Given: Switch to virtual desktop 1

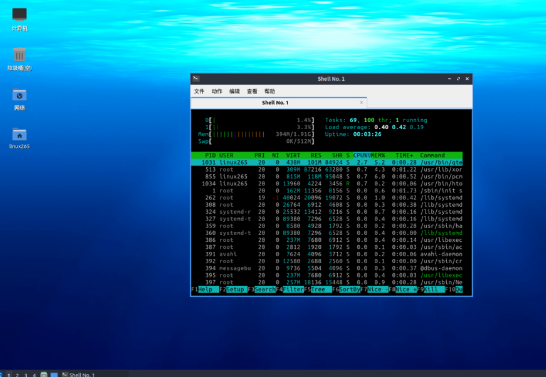Looking at the screenshot, I should point(9,375).
